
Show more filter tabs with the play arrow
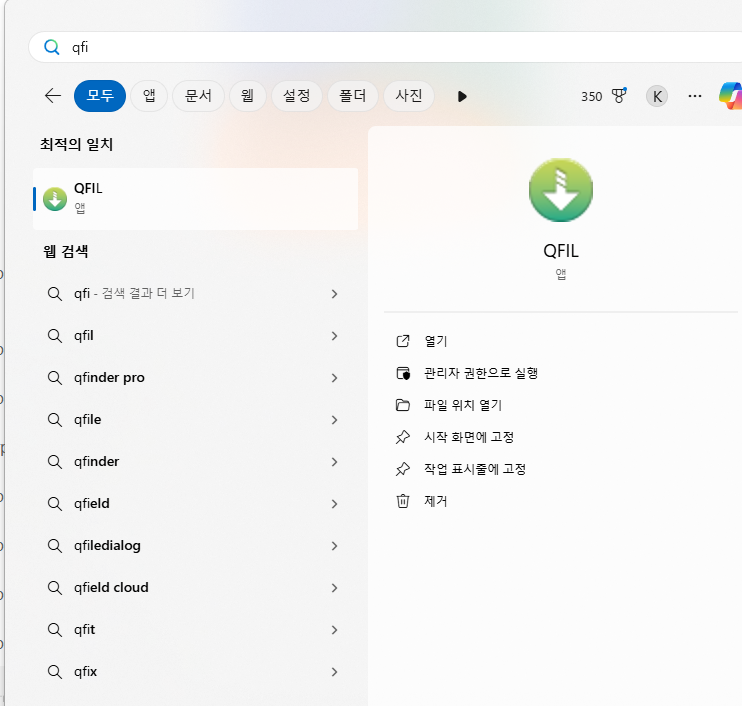click(462, 97)
